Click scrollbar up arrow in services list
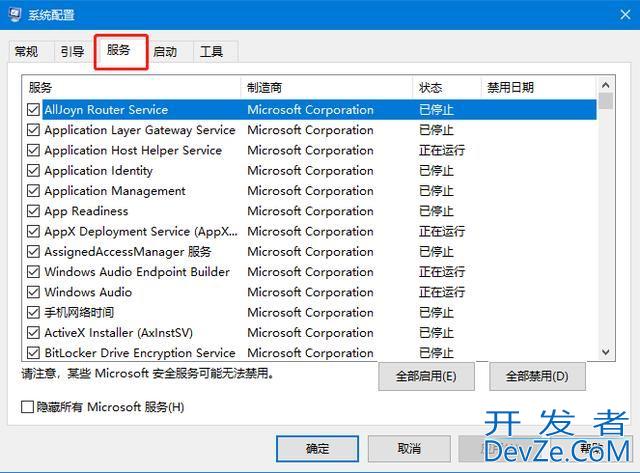Viewport: 640px width, 473px height. coord(606,85)
